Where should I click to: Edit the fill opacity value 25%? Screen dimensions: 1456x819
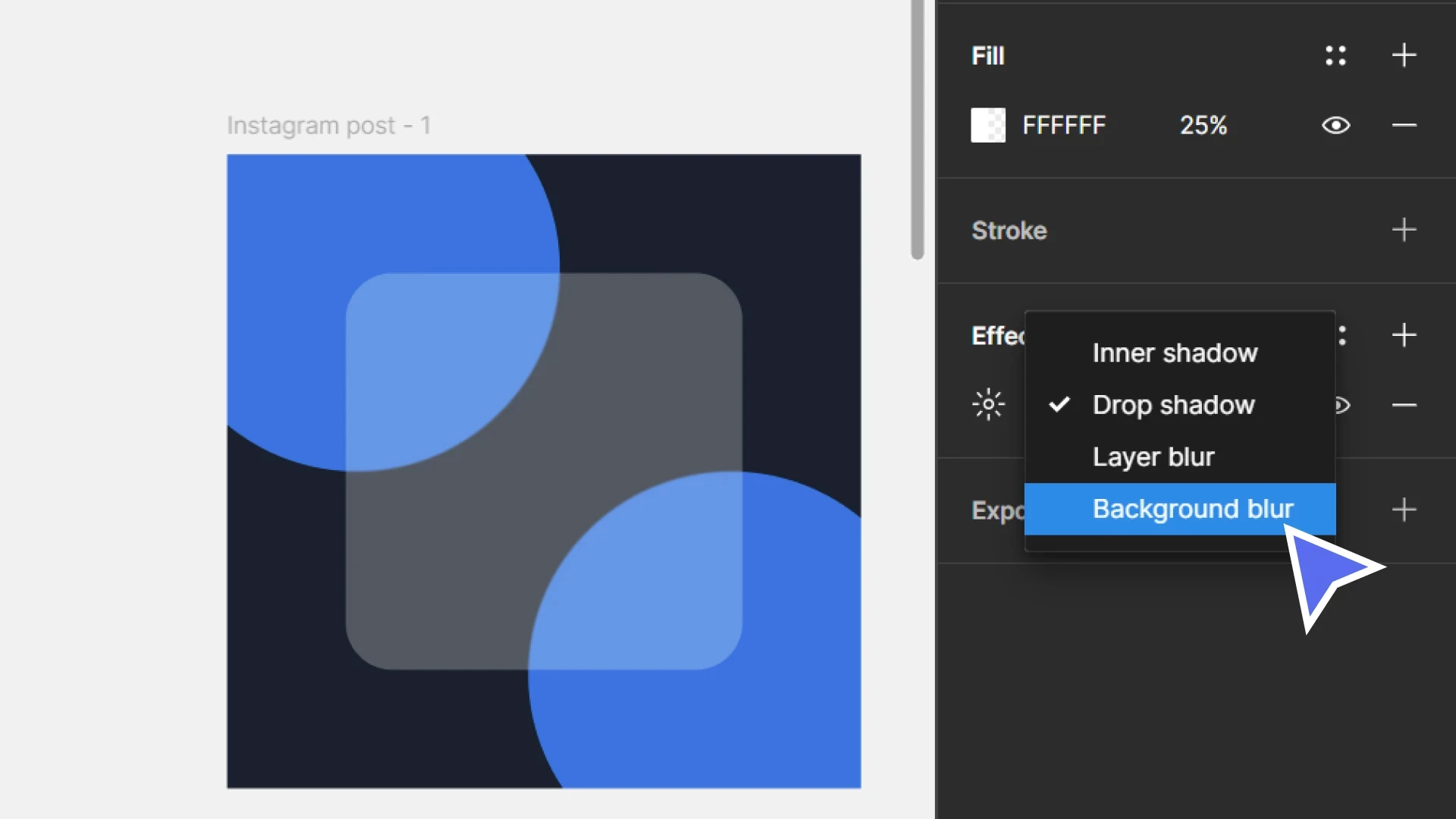coord(1203,125)
